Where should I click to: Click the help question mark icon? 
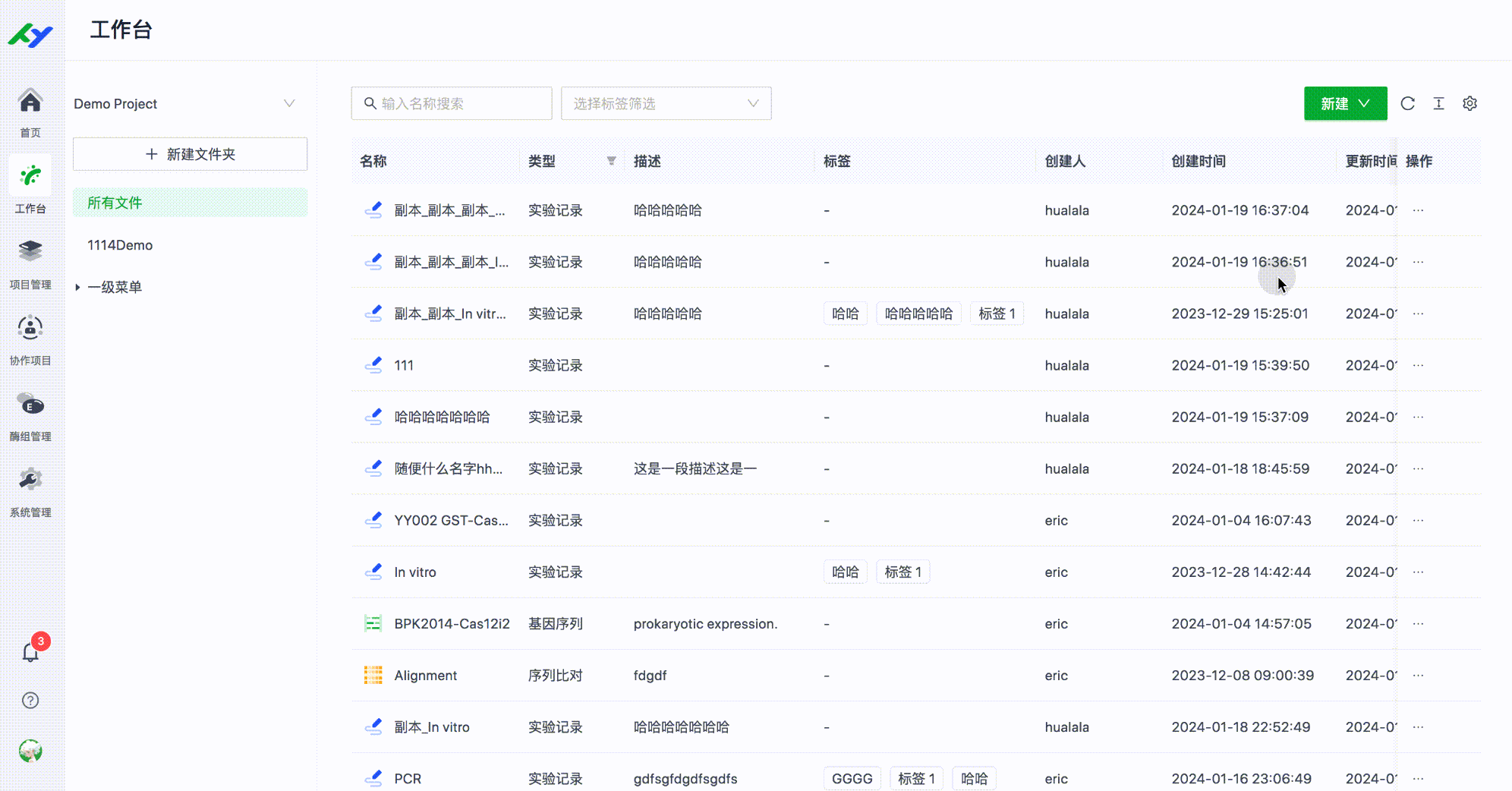[30, 700]
